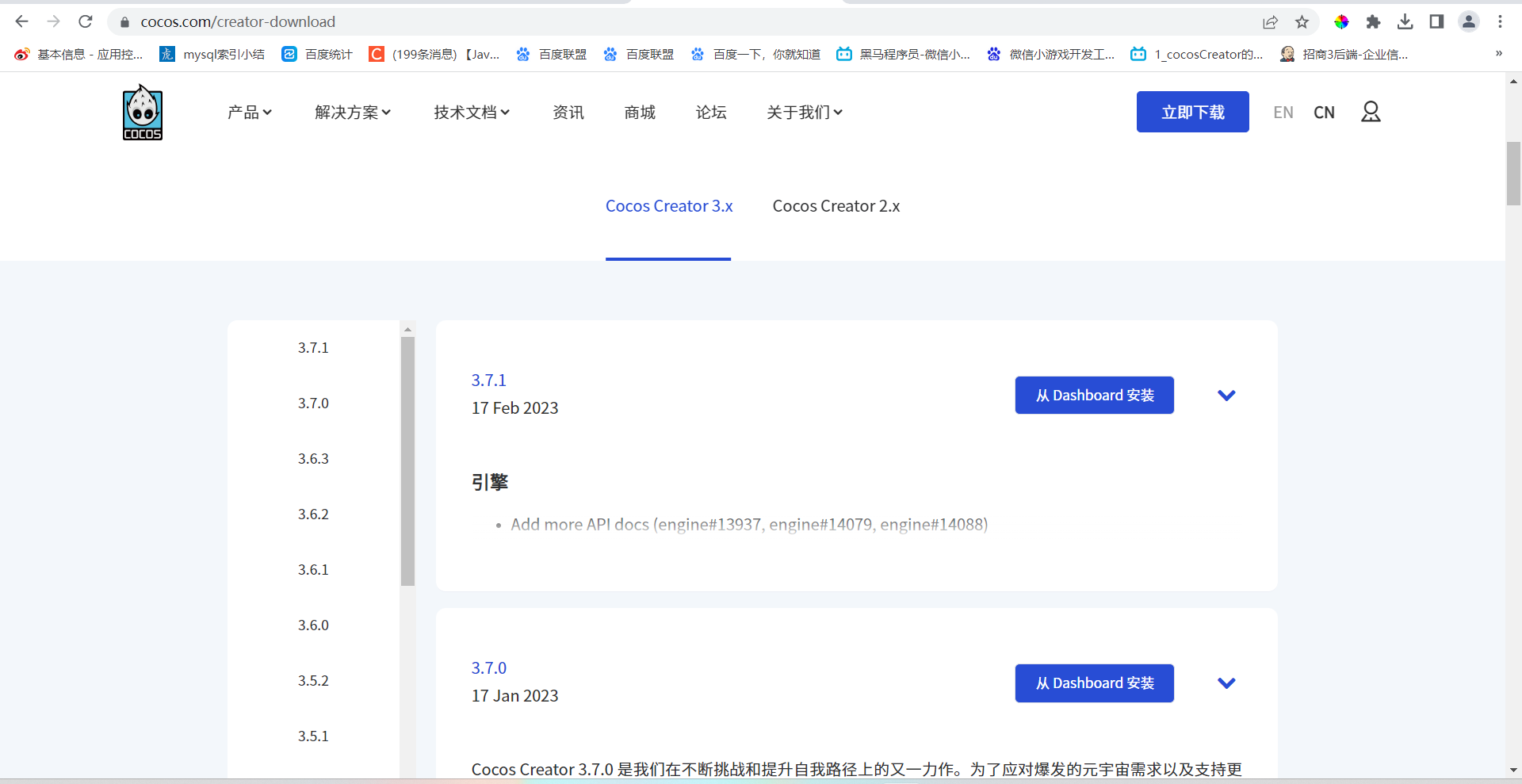Open the 招商3后端 bookmark

[x=1344, y=54]
